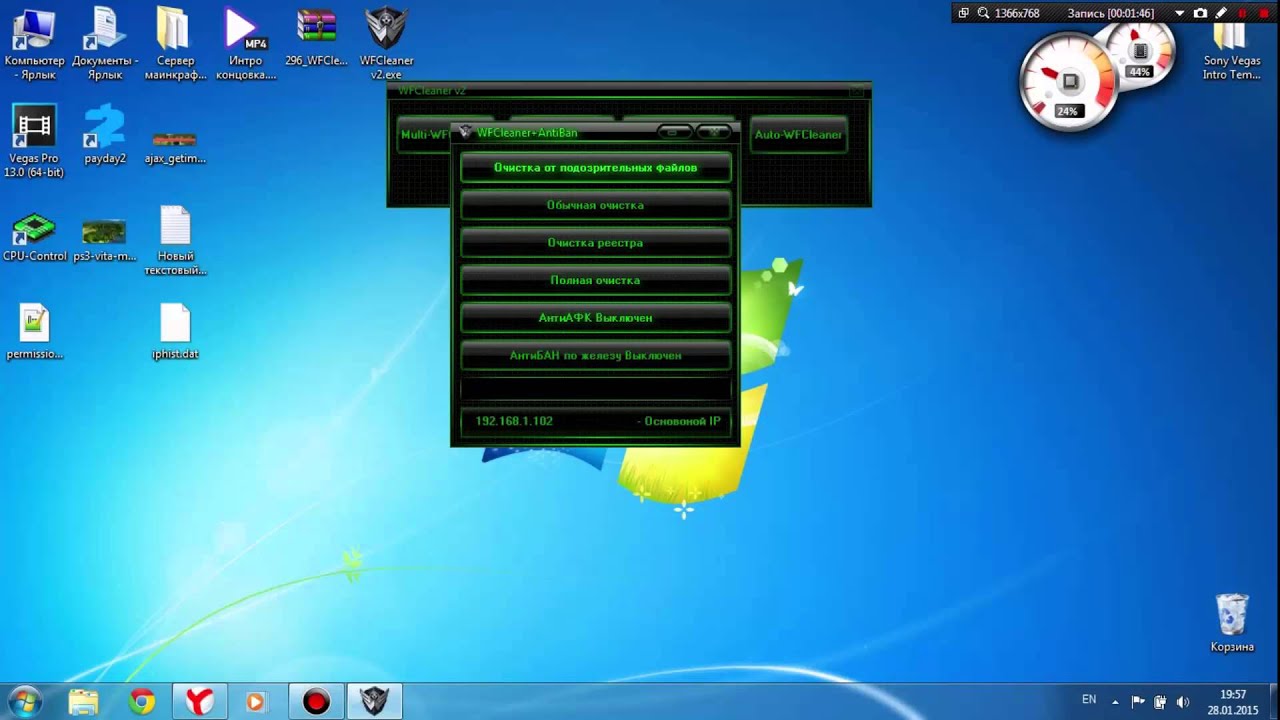Close the WFCleaner v2 background window
The height and width of the screenshot is (720, 1280).
[x=856, y=91]
